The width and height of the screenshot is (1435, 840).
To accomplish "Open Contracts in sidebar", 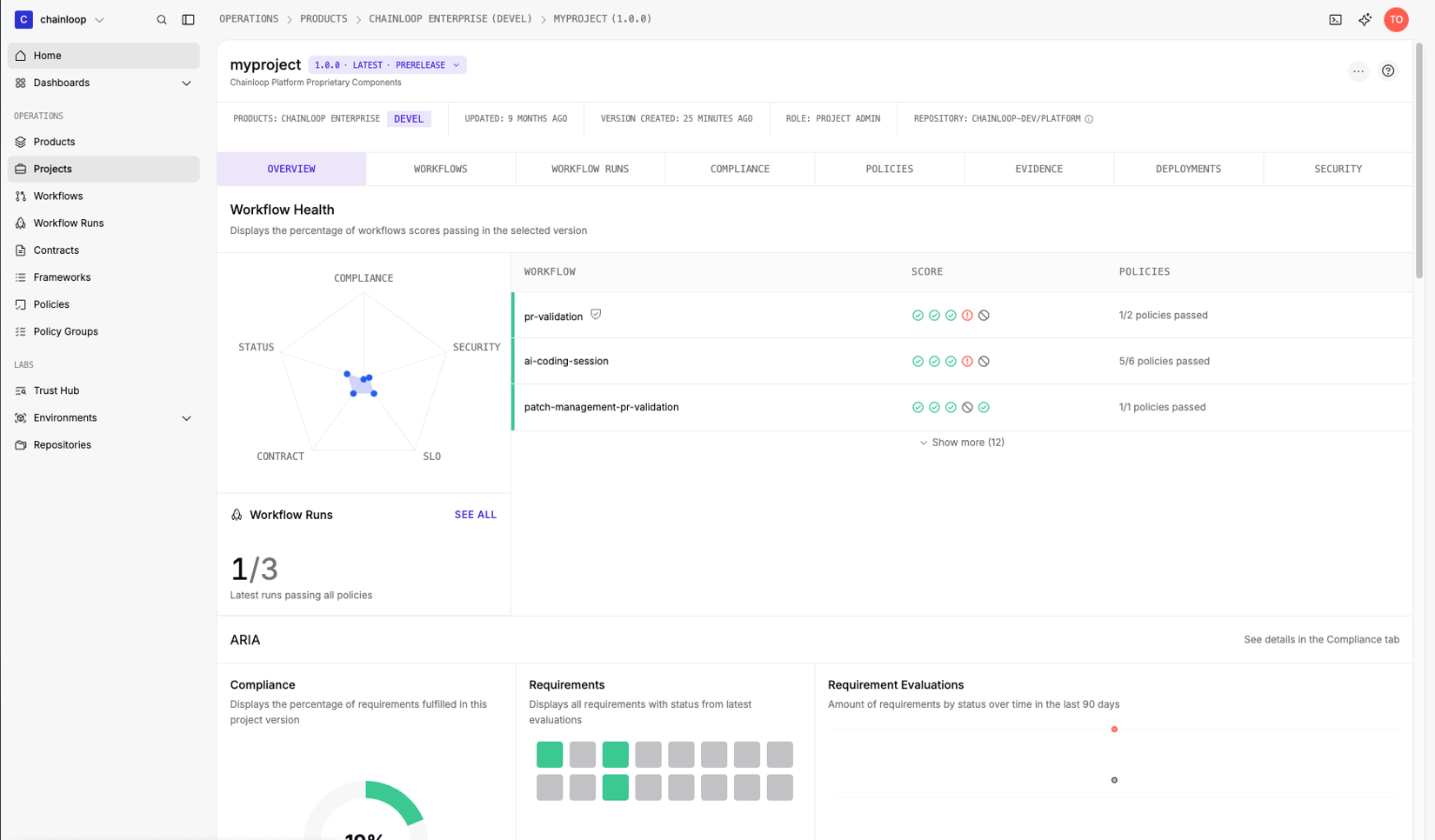I will [x=103, y=250].
